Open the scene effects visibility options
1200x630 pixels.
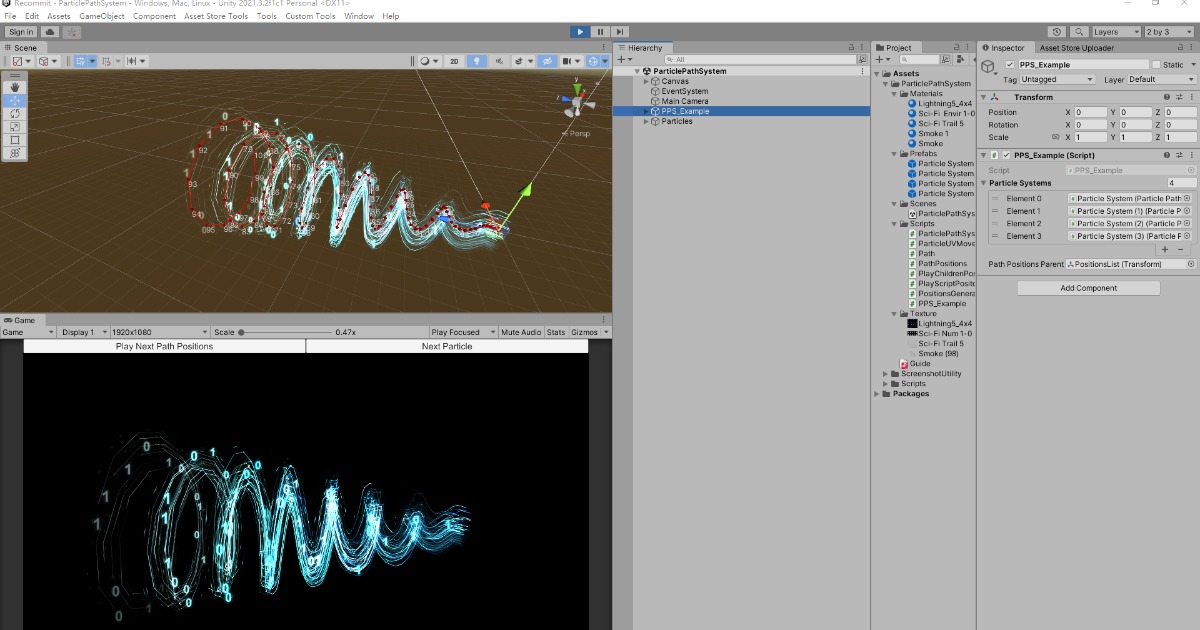click(x=530, y=62)
